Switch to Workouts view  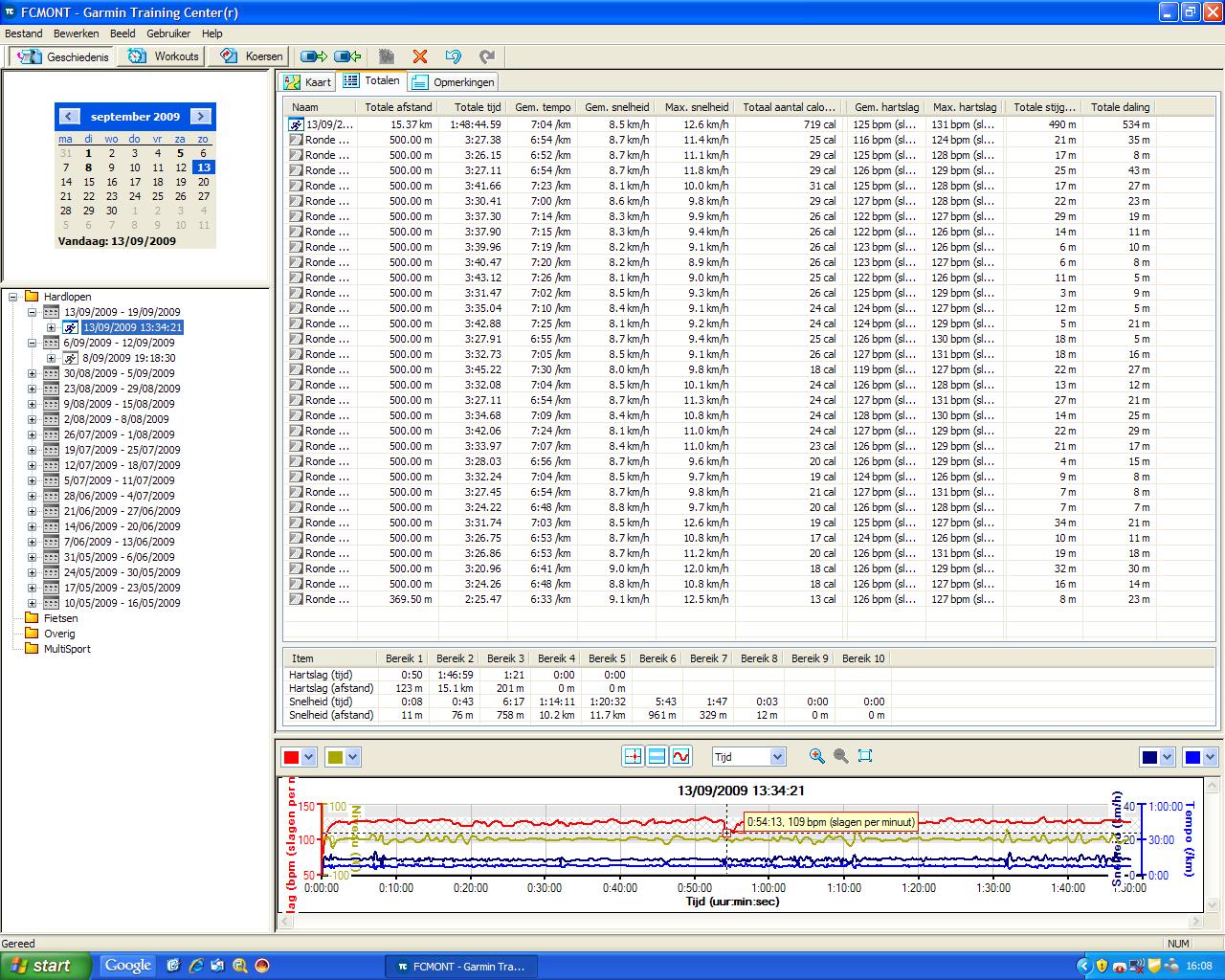[x=163, y=56]
